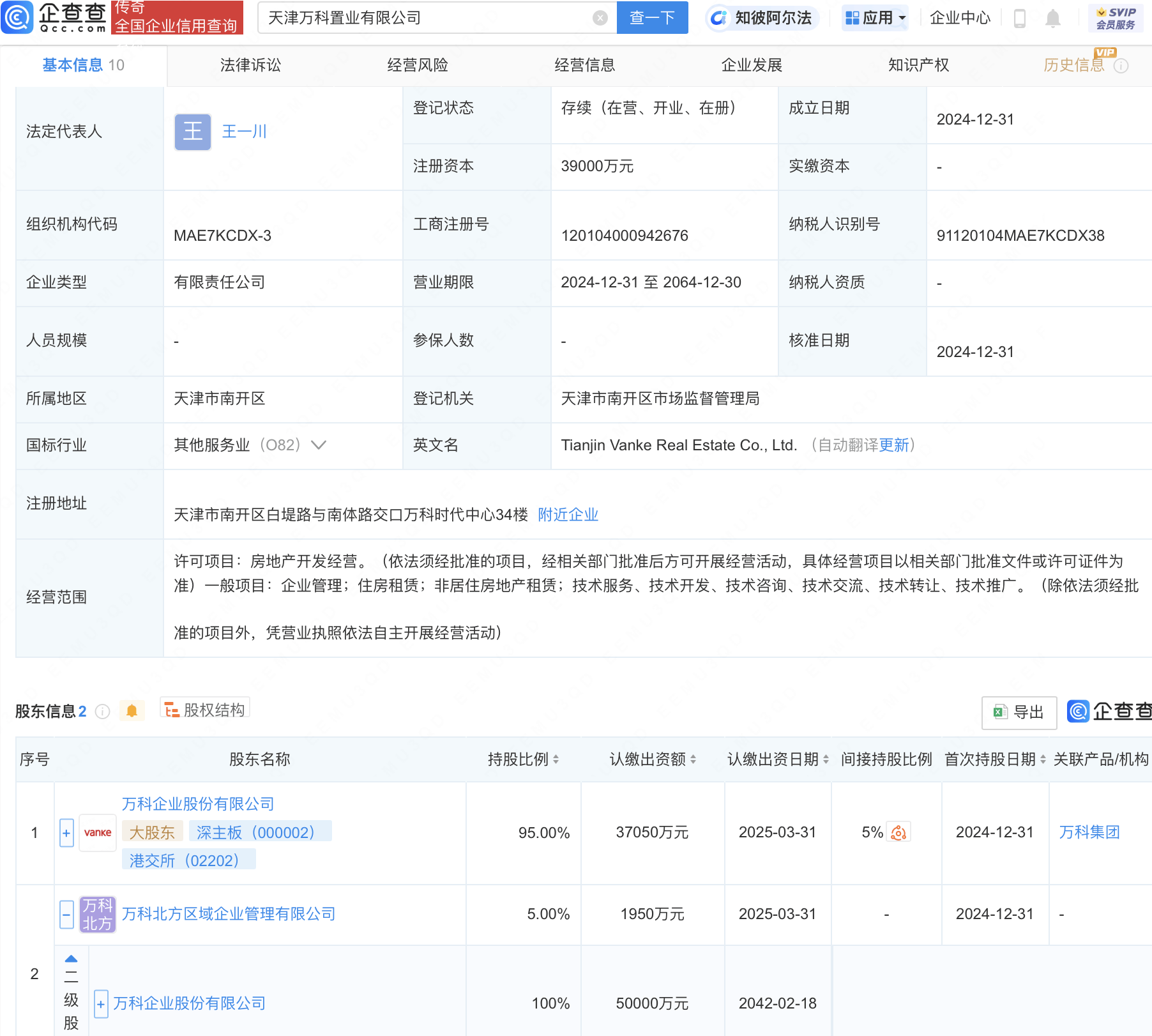
Task: Expand second-level 万科企业股份有限公司 plus toggle
Action: click(101, 1004)
